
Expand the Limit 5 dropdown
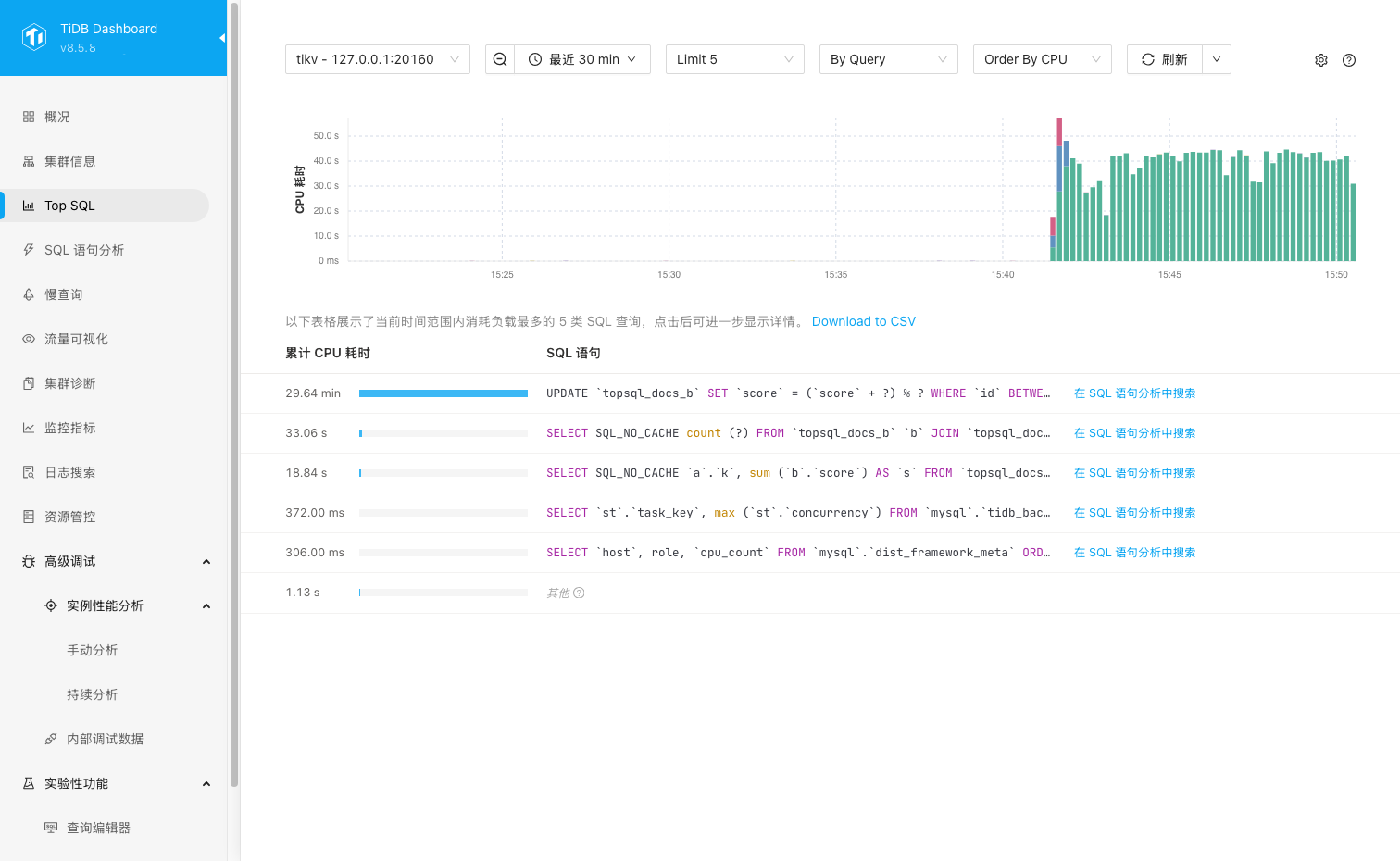[x=734, y=59]
